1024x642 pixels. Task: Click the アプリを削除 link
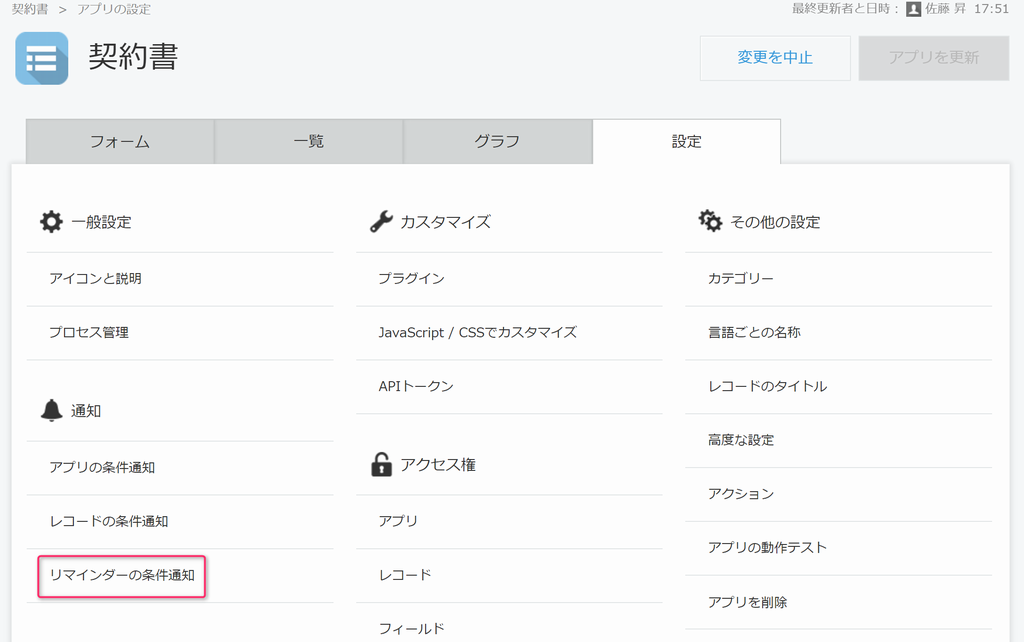point(748,602)
